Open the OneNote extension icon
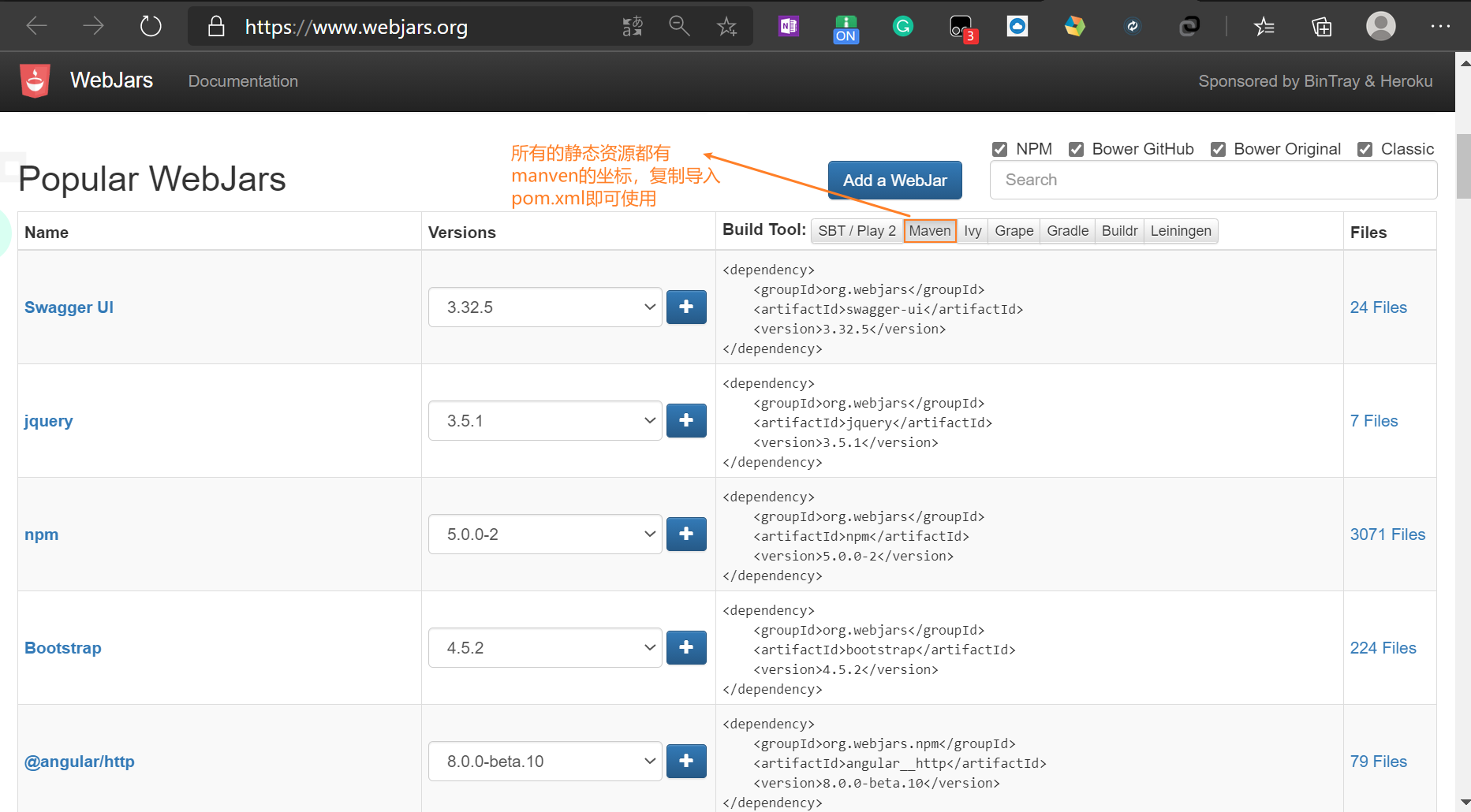 pyautogui.click(x=789, y=27)
